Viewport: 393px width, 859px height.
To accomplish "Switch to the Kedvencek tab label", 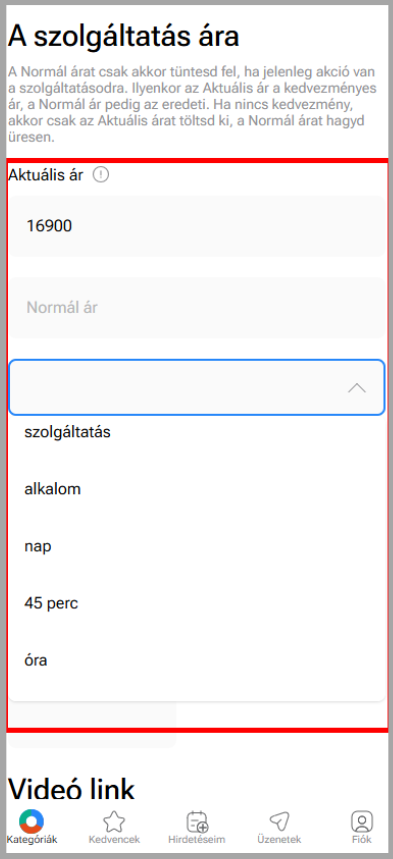I will pos(114,840).
